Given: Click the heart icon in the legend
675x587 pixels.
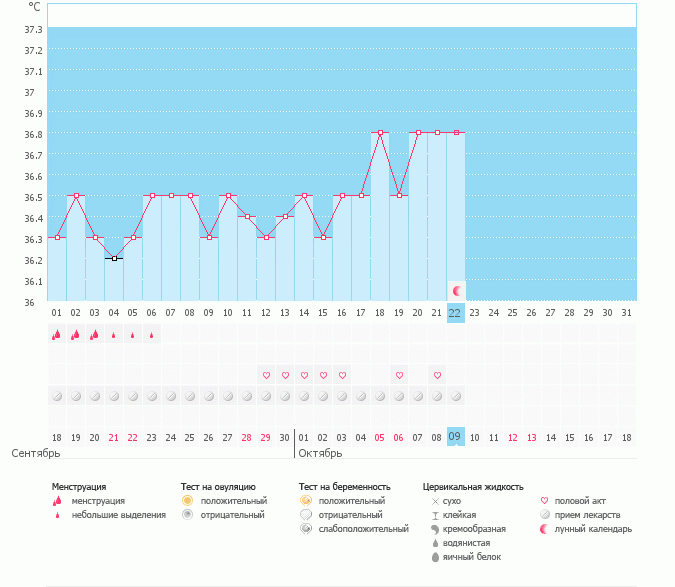Looking at the screenshot, I should (544, 500).
